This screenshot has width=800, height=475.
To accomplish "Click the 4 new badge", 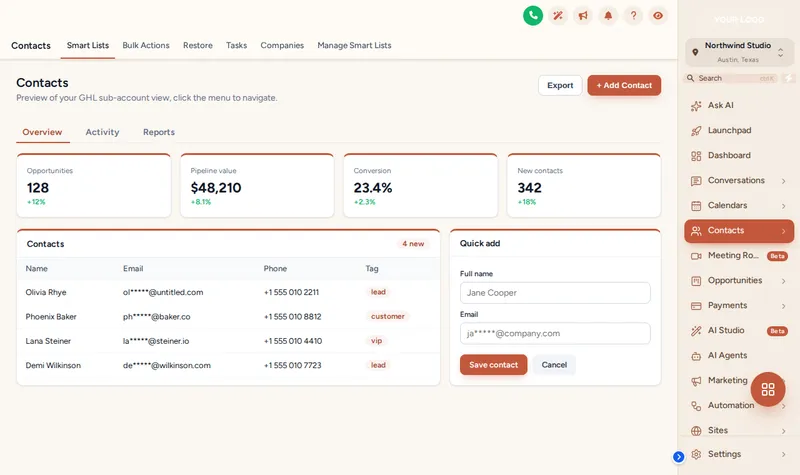I will [413, 244].
